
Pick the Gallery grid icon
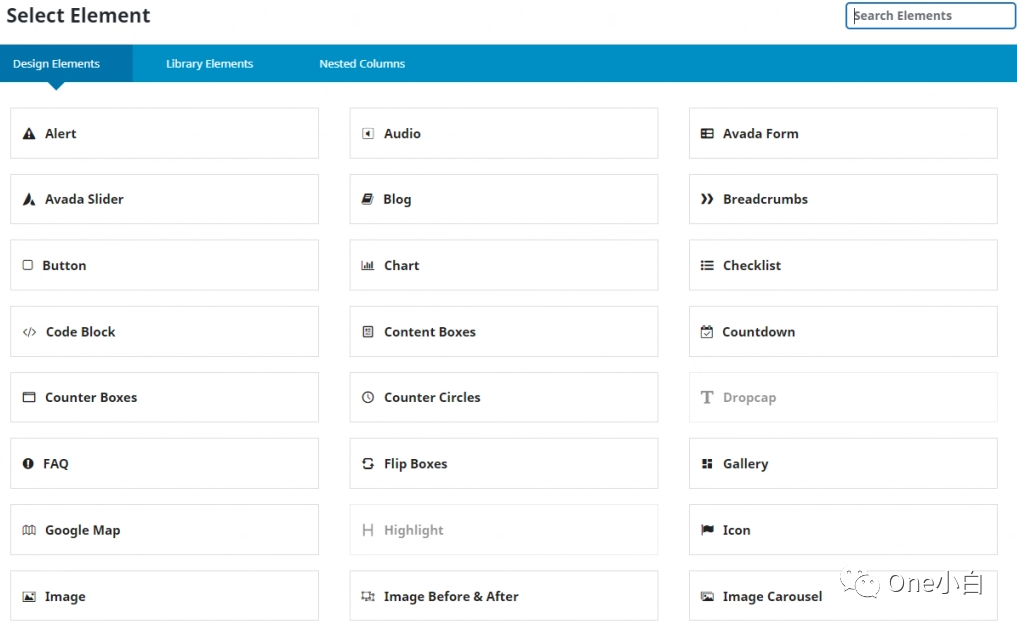707,464
